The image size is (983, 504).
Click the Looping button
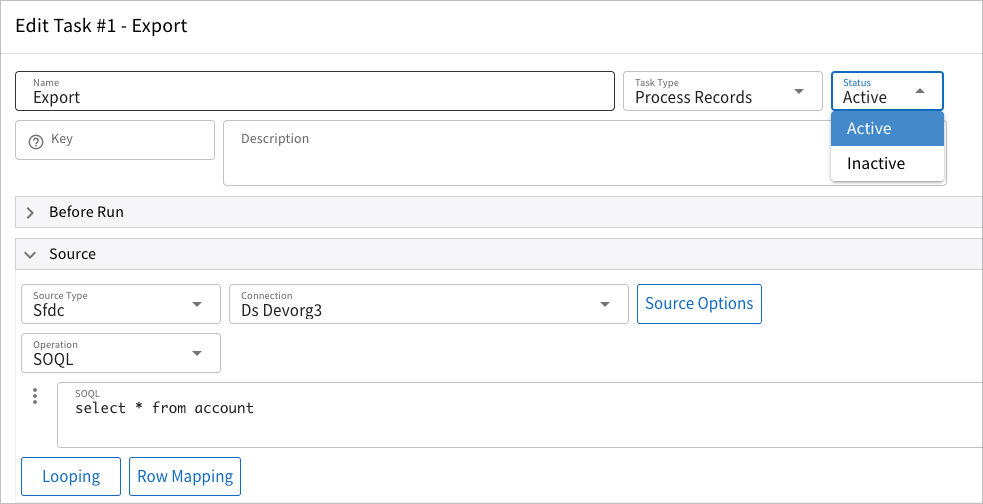71,477
